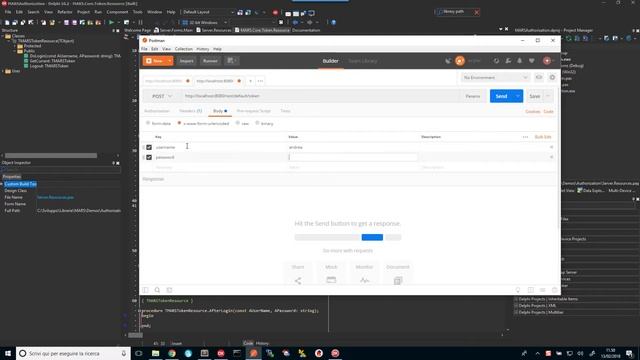Open the History menu in Postman
This screenshot has height=360, width=640.
(x=202, y=49)
